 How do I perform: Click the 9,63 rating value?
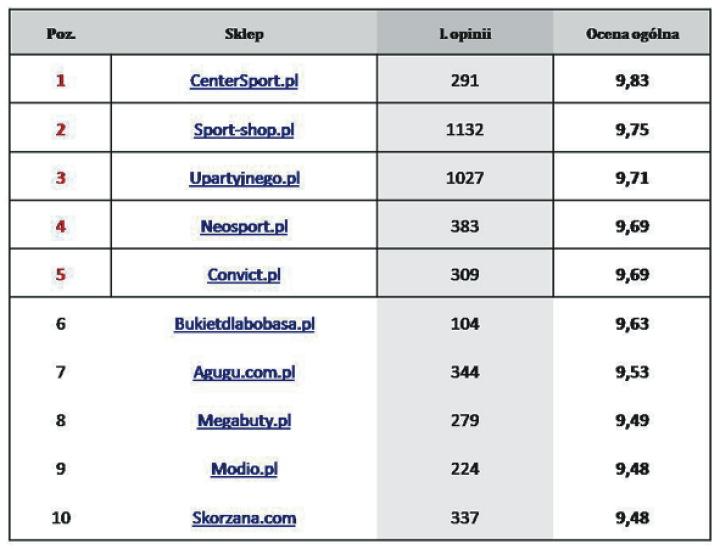(x=632, y=324)
